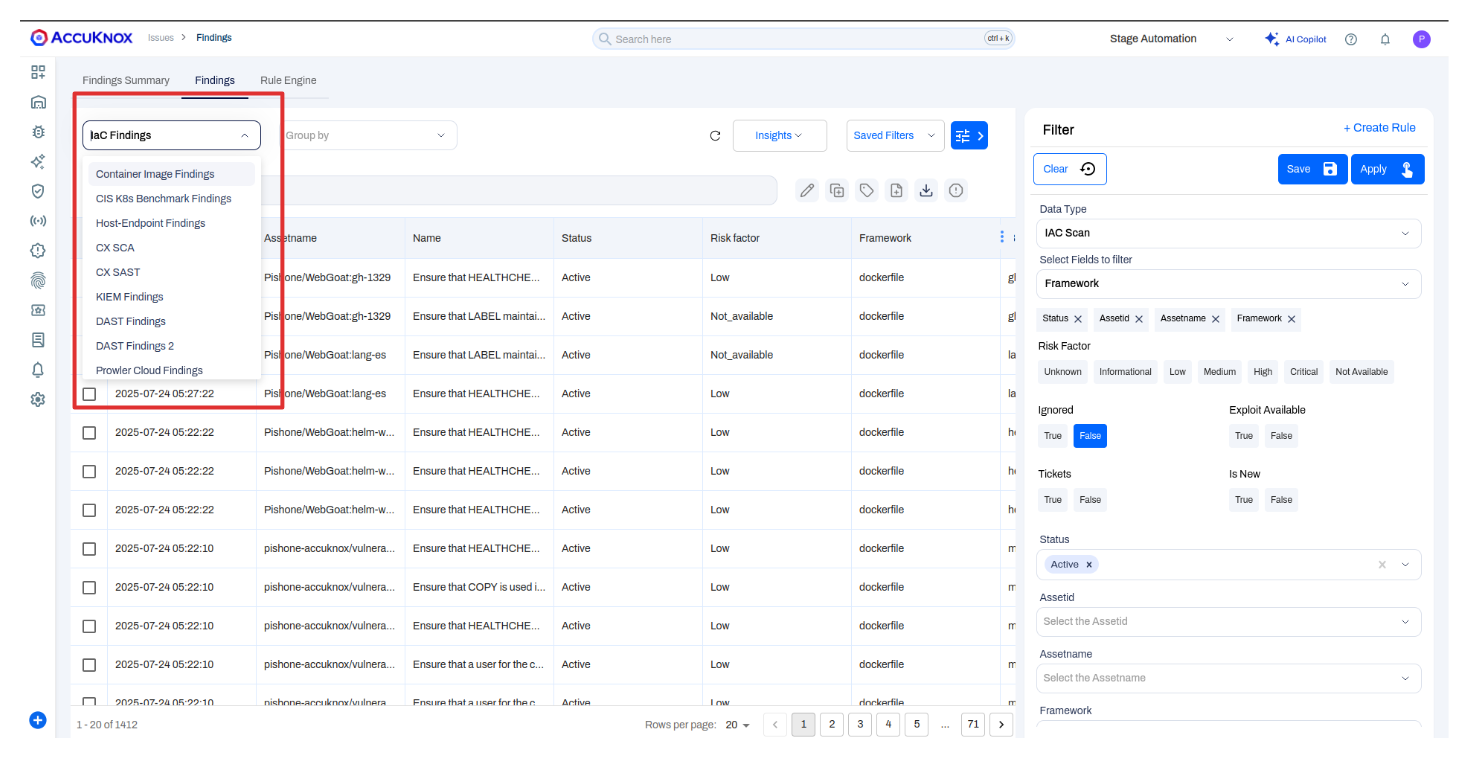Open the shield checkmark icon in sidebar

click(x=38, y=191)
